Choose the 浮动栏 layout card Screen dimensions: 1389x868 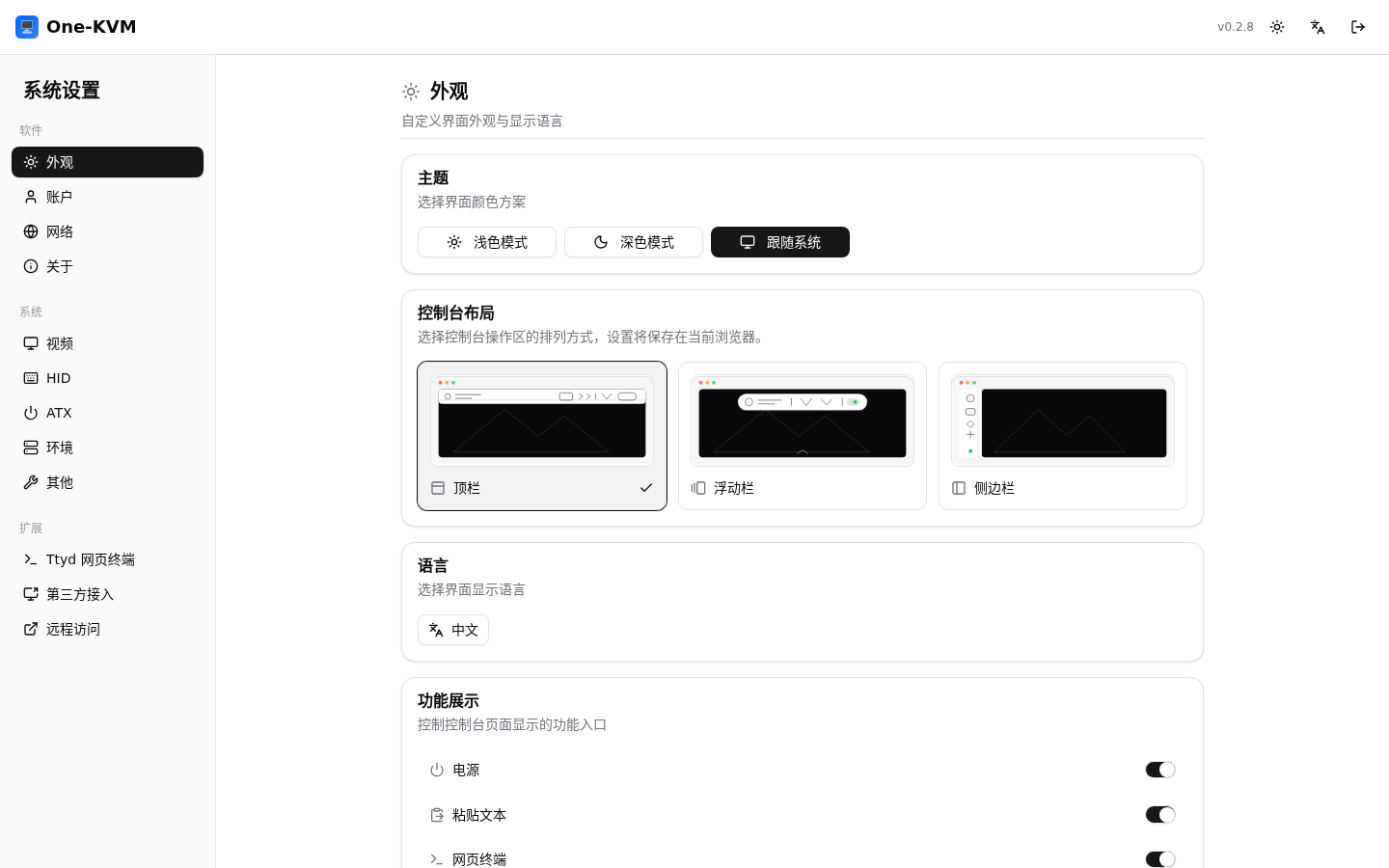[x=803, y=436]
